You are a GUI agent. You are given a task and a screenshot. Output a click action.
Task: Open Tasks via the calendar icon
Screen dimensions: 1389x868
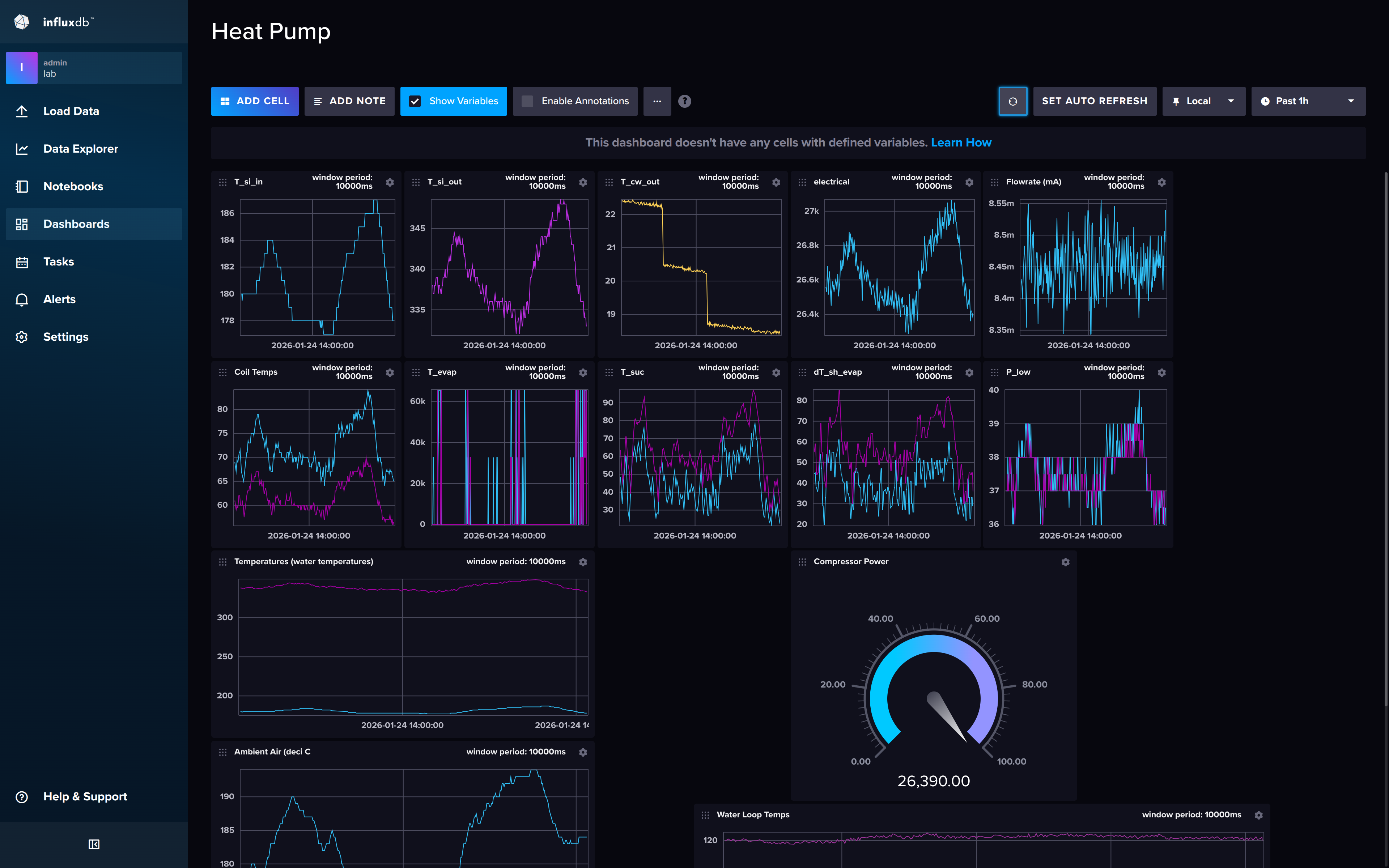(21, 261)
